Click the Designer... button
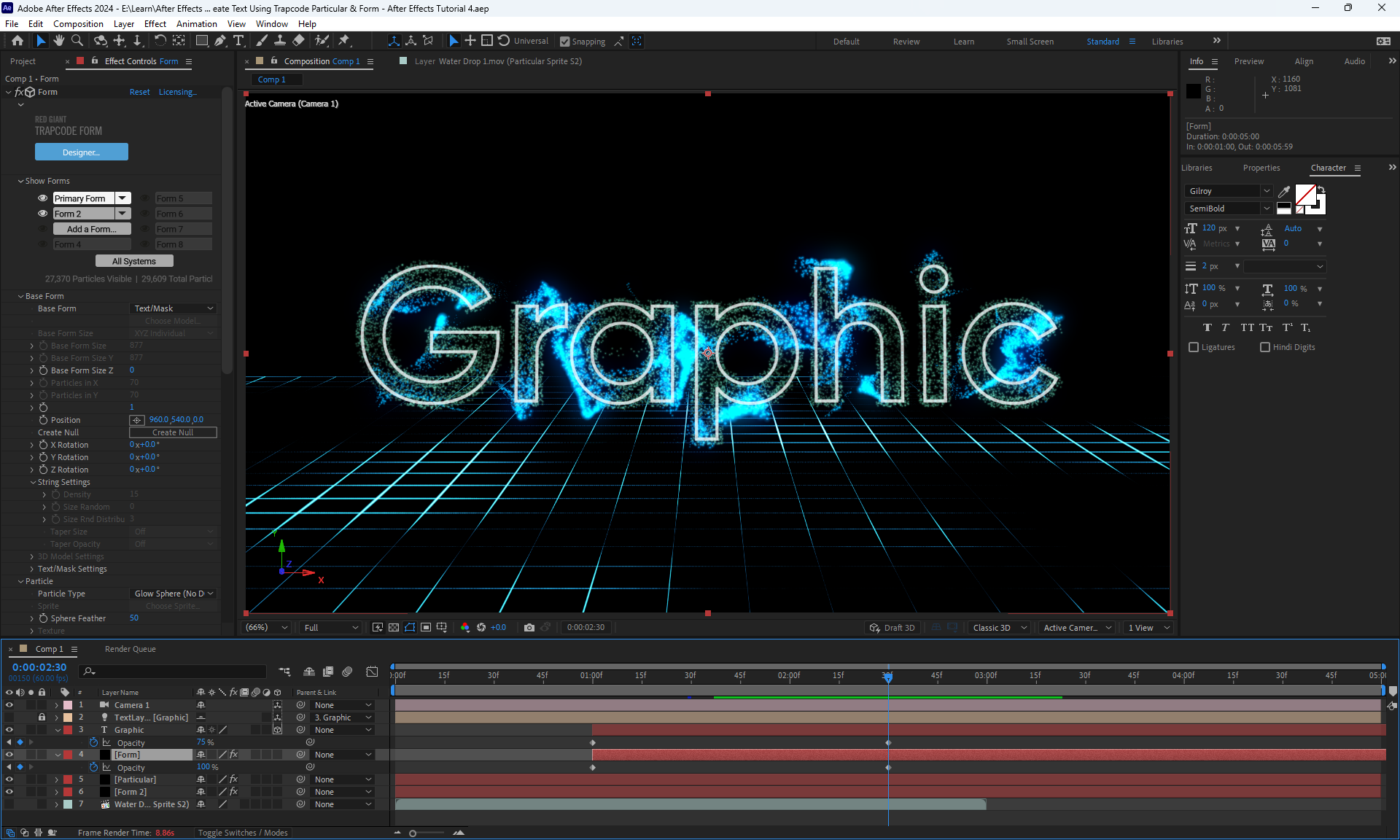The image size is (1400, 840). [x=81, y=152]
